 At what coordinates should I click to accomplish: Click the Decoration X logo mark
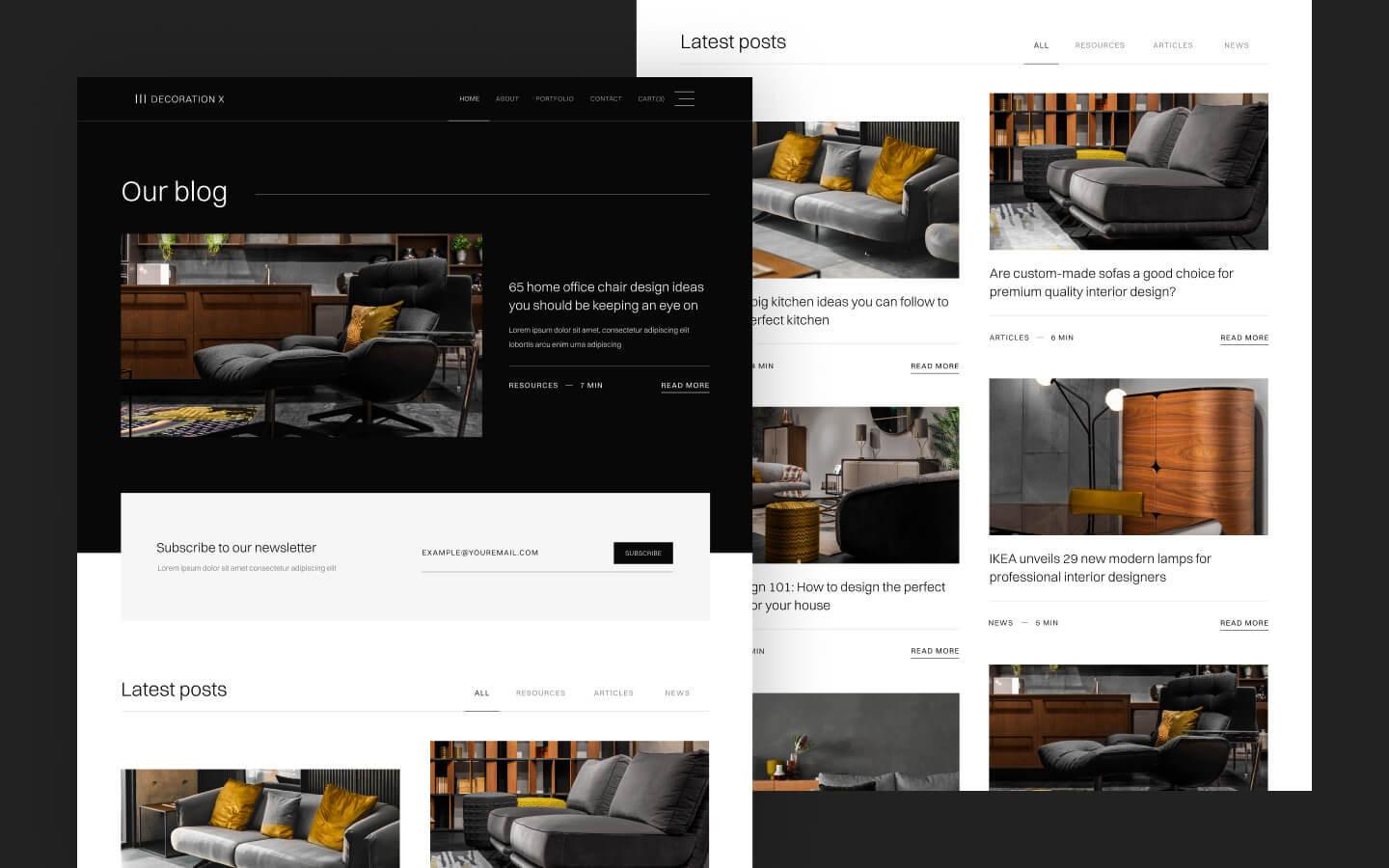(141, 98)
